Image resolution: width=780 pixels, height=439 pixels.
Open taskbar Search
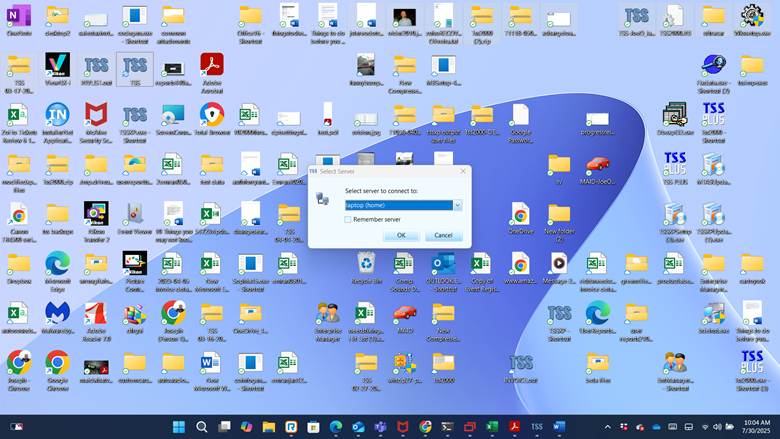pyautogui.click(x=201, y=427)
